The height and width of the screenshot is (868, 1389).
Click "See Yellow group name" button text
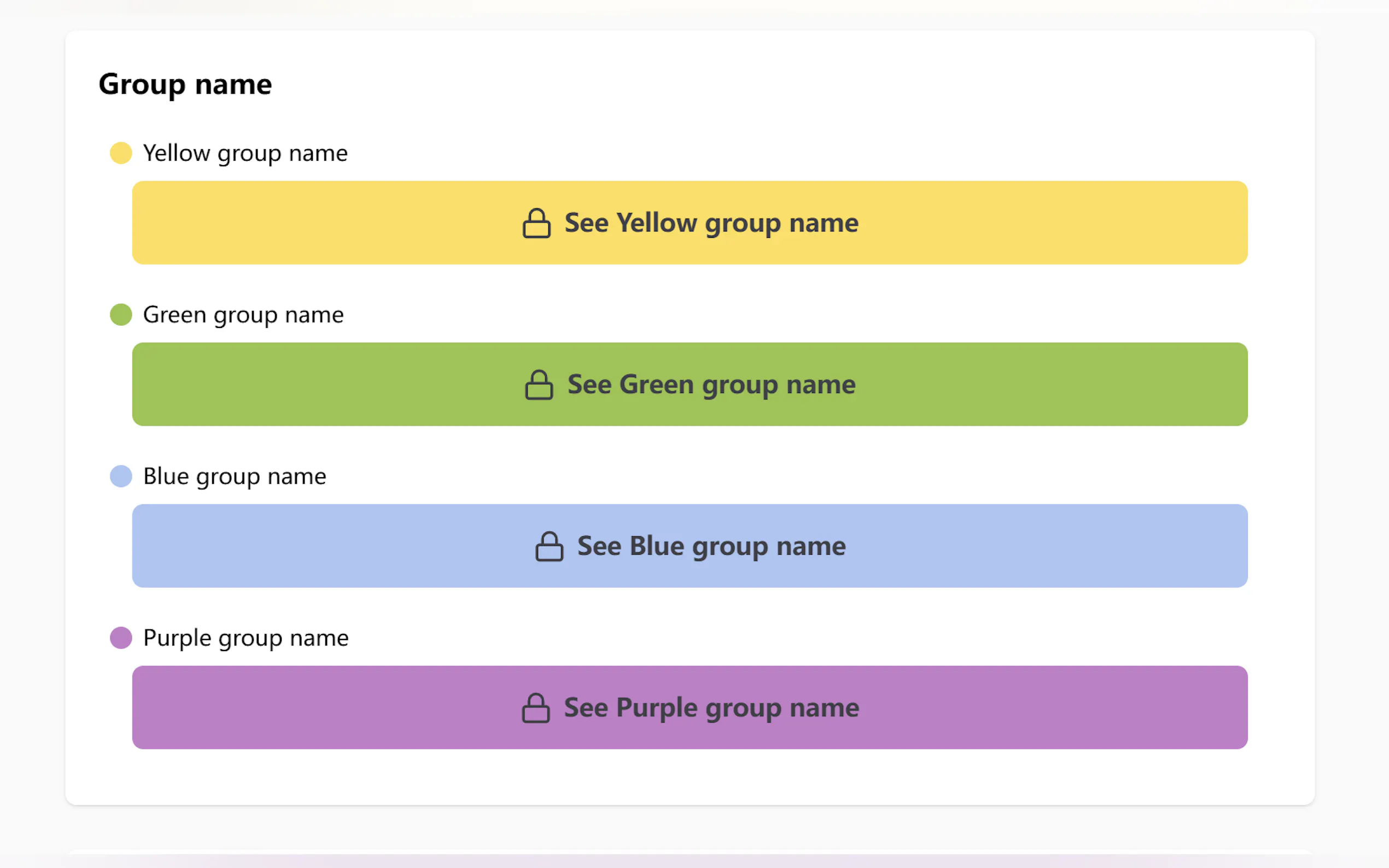coord(711,224)
